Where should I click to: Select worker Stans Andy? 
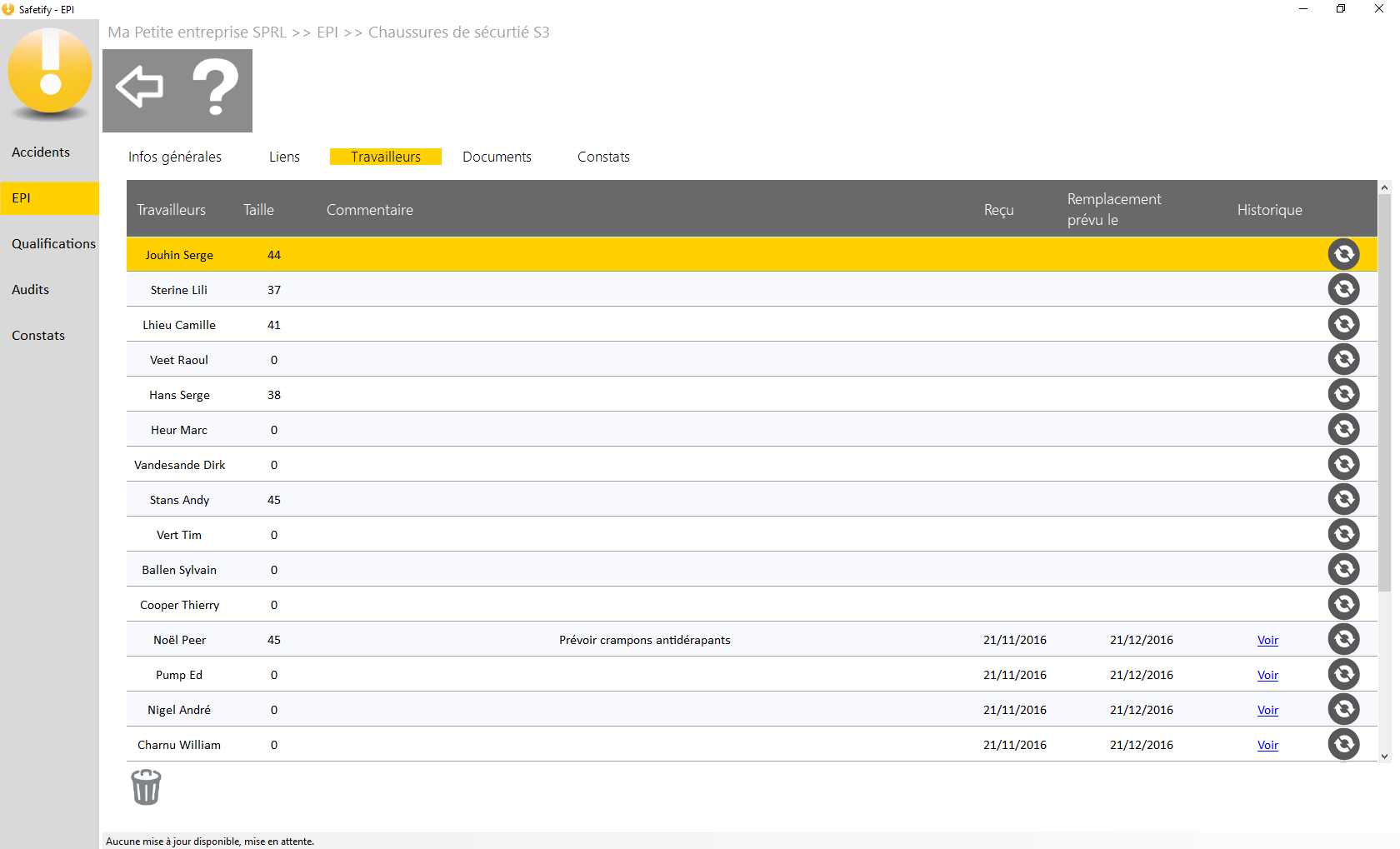[x=179, y=500]
